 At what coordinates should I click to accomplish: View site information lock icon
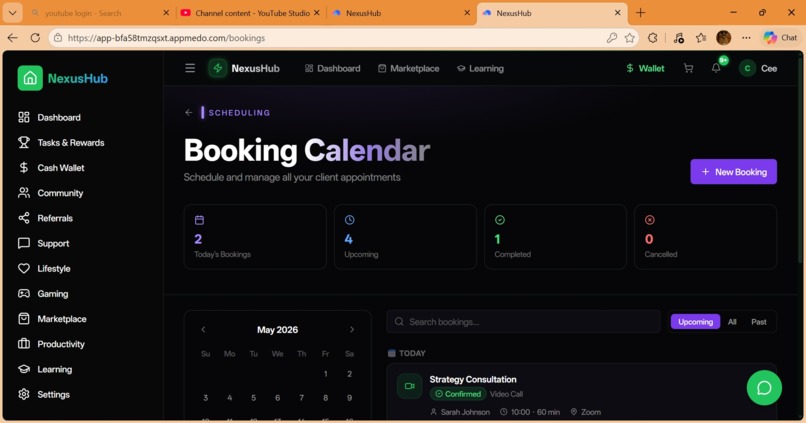coord(58,38)
